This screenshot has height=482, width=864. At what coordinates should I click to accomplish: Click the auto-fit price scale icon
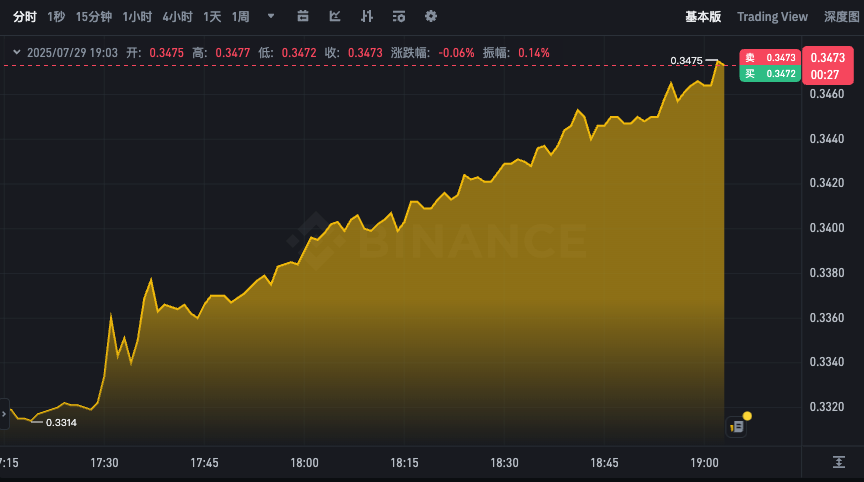[838, 461]
